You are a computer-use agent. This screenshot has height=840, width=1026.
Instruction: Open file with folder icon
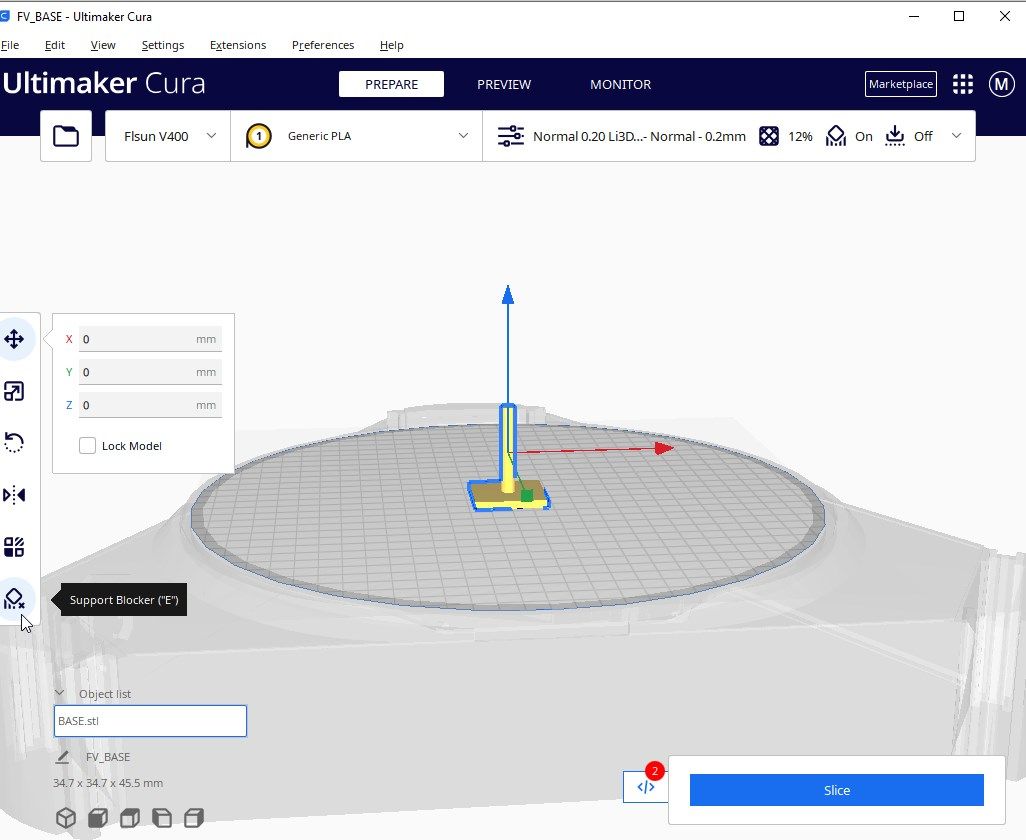[x=66, y=136]
